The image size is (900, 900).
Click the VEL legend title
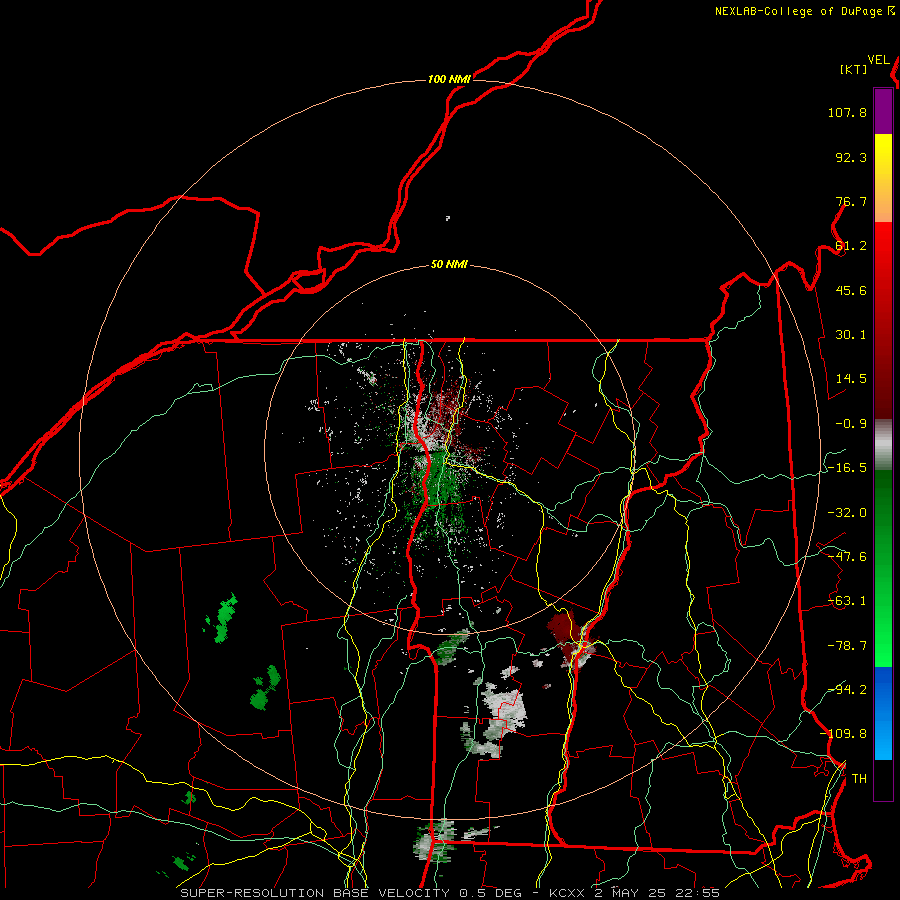point(878,60)
